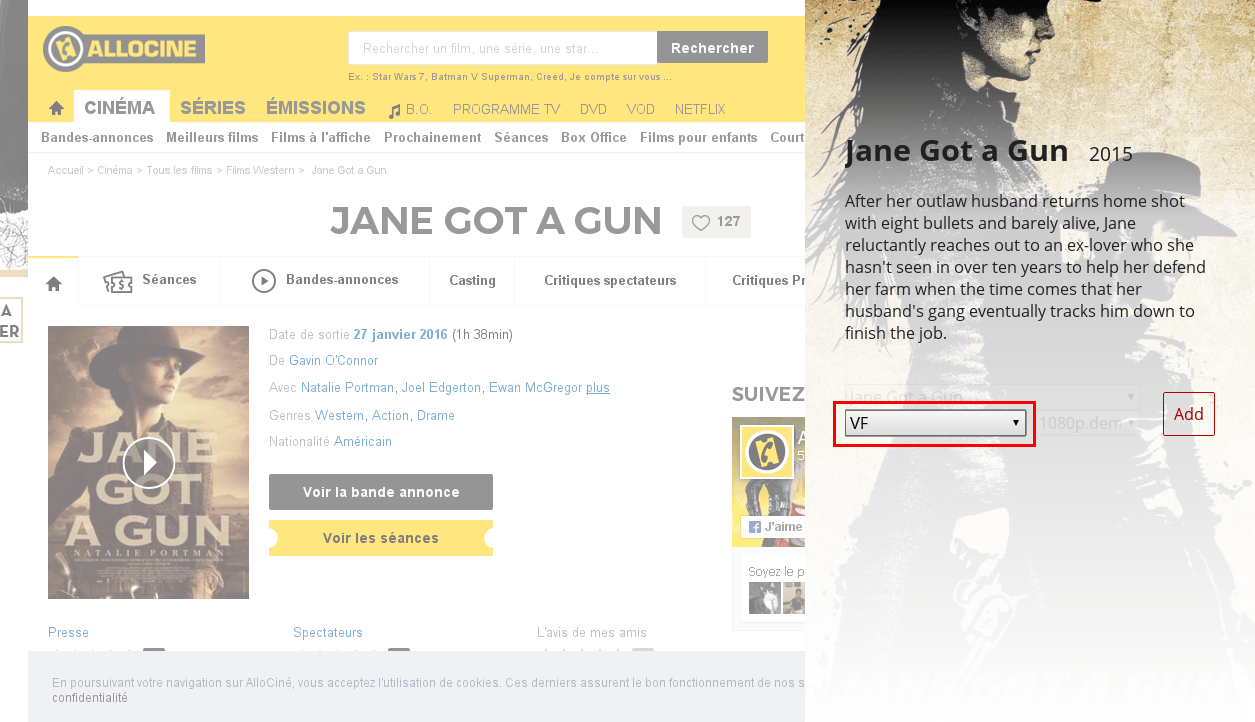The width and height of the screenshot is (1255, 722).
Task: Play the trailer on the movie poster
Action: pyautogui.click(x=149, y=462)
